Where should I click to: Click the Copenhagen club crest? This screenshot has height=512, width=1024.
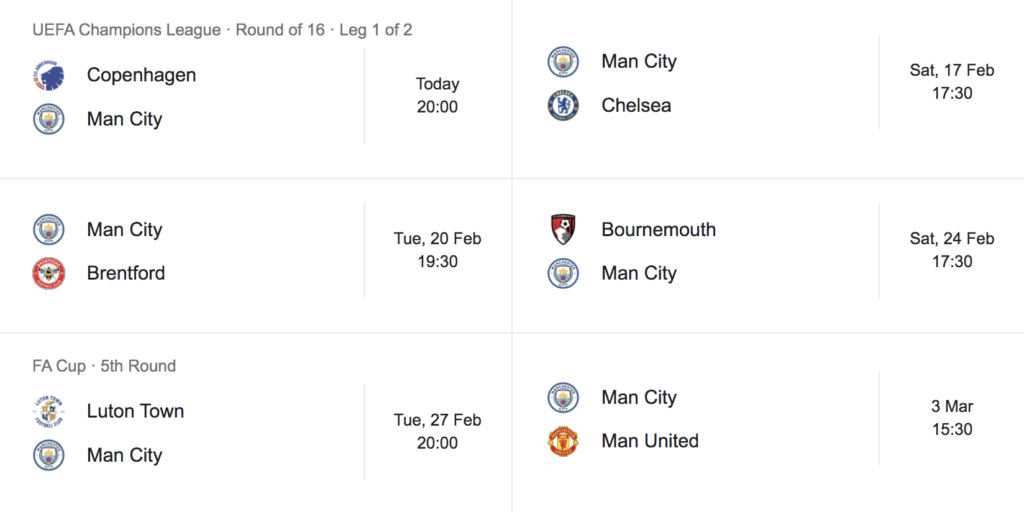pyautogui.click(x=48, y=76)
